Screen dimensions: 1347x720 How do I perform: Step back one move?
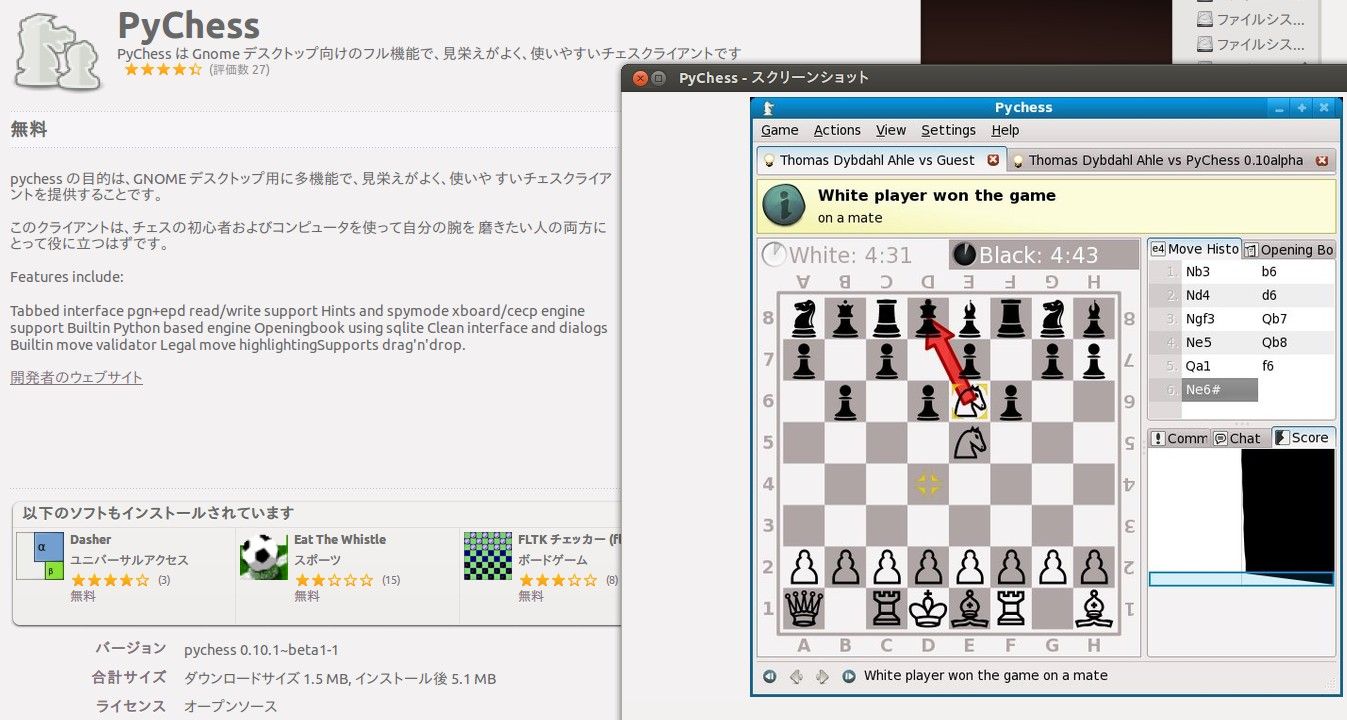click(x=796, y=676)
